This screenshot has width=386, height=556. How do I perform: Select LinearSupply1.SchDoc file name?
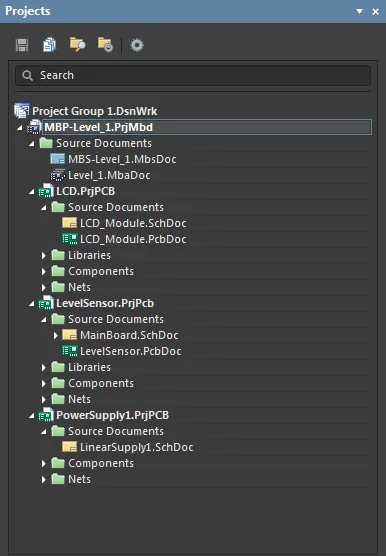137,447
